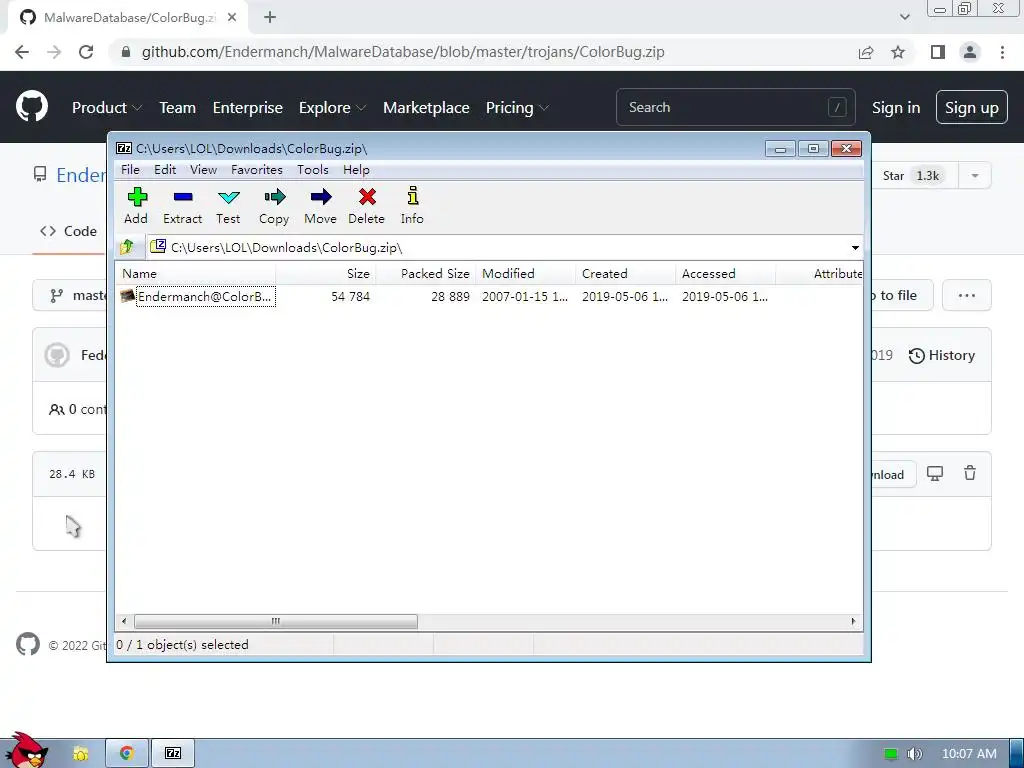This screenshot has width=1024, height=768.
Task: Click the Extract toolbar icon
Action: (x=182, y=206)
